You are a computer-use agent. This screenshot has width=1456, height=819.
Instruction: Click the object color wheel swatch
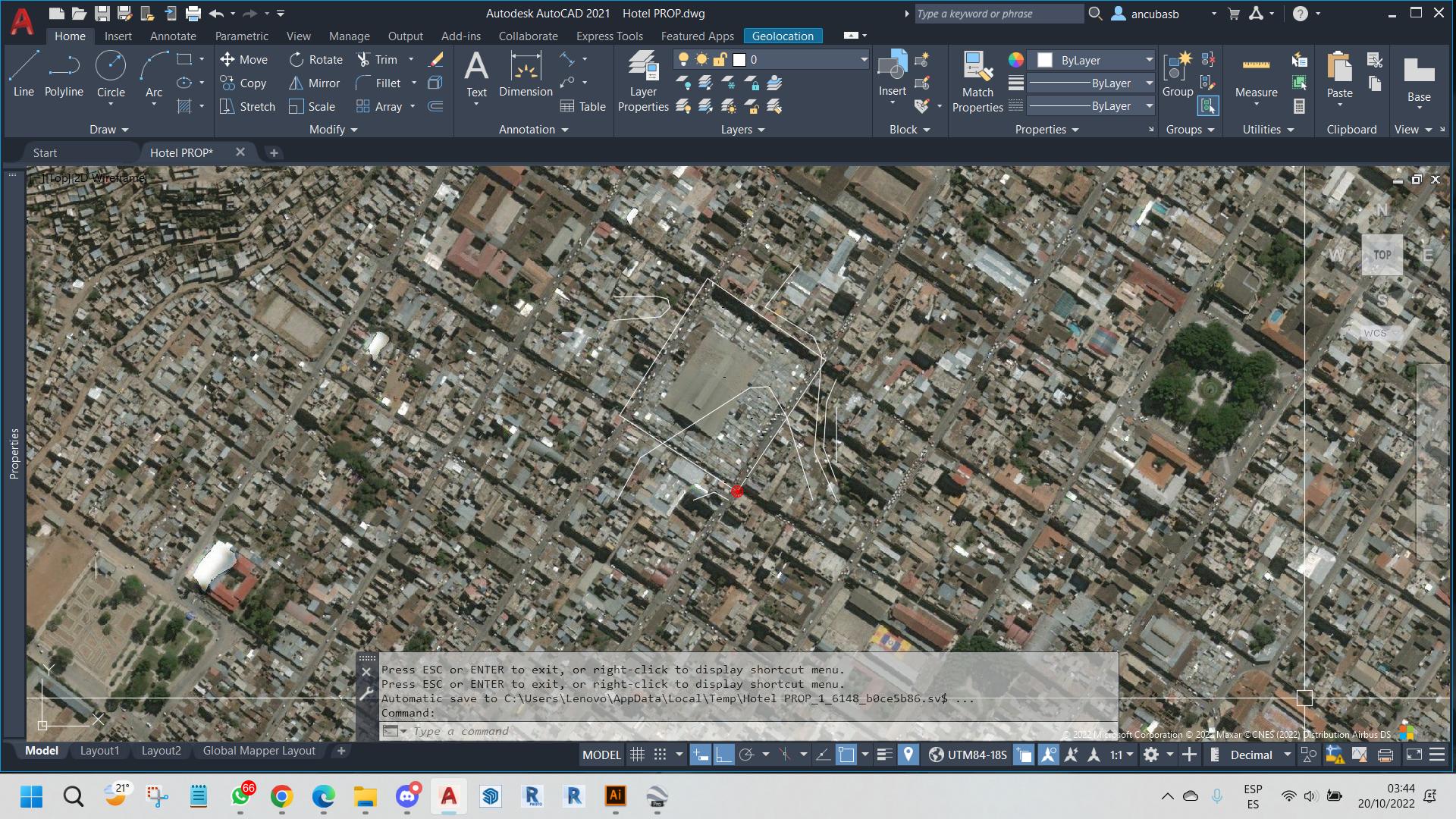click(1016, 60)
